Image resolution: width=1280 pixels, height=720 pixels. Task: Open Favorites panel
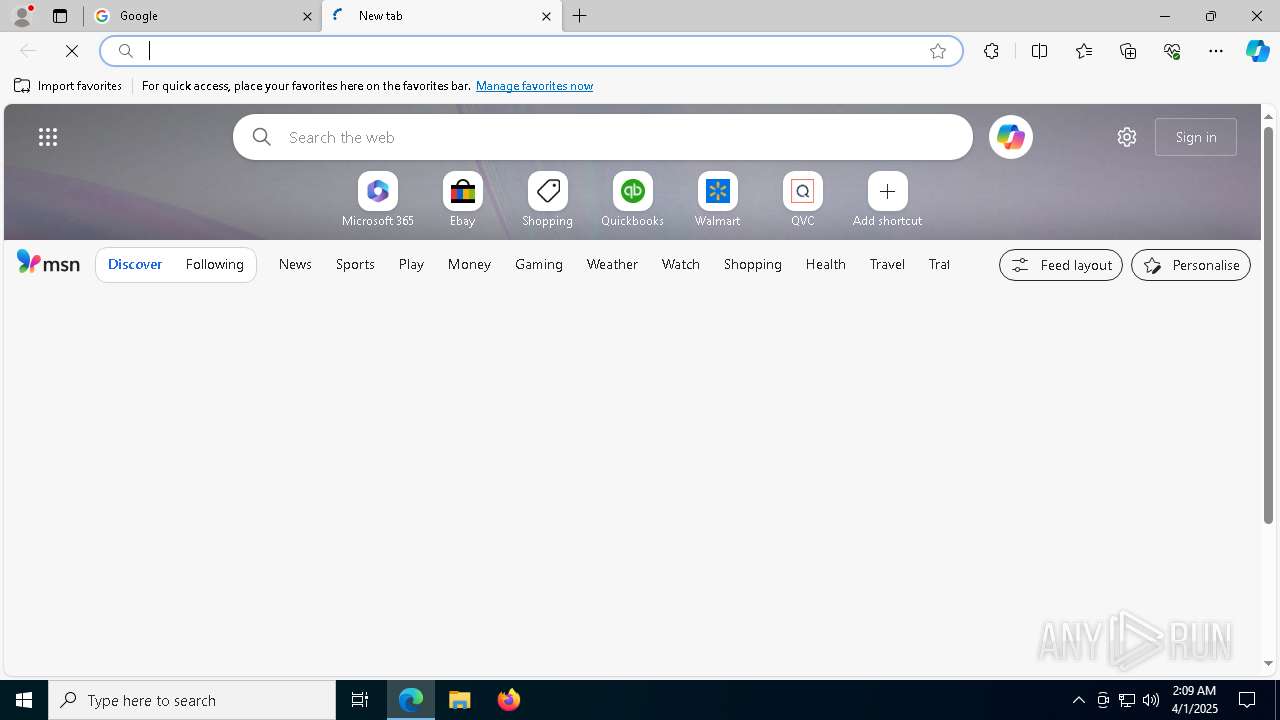tap(1084, 51)
